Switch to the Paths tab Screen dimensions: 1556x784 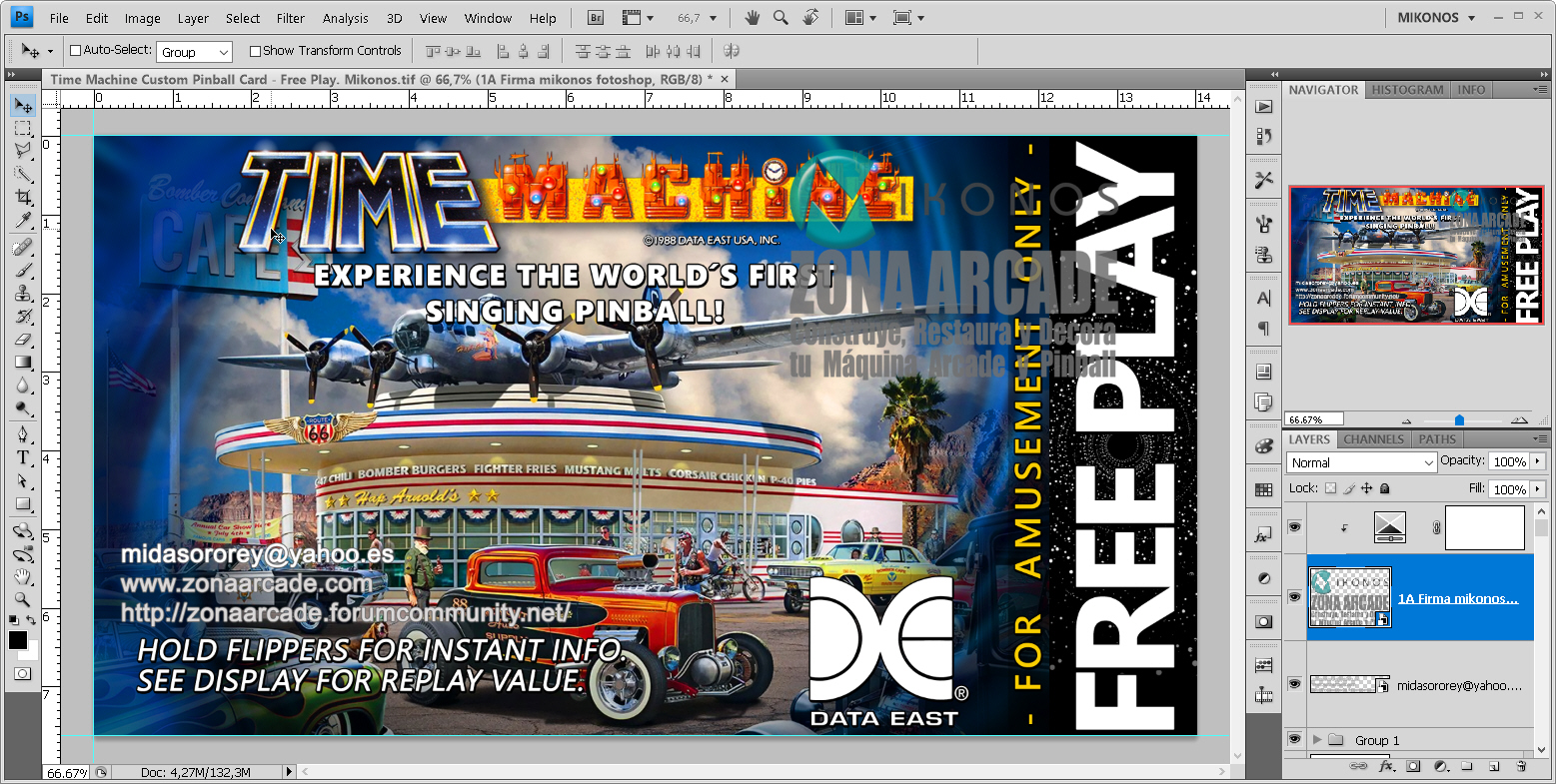point(1437,439)
